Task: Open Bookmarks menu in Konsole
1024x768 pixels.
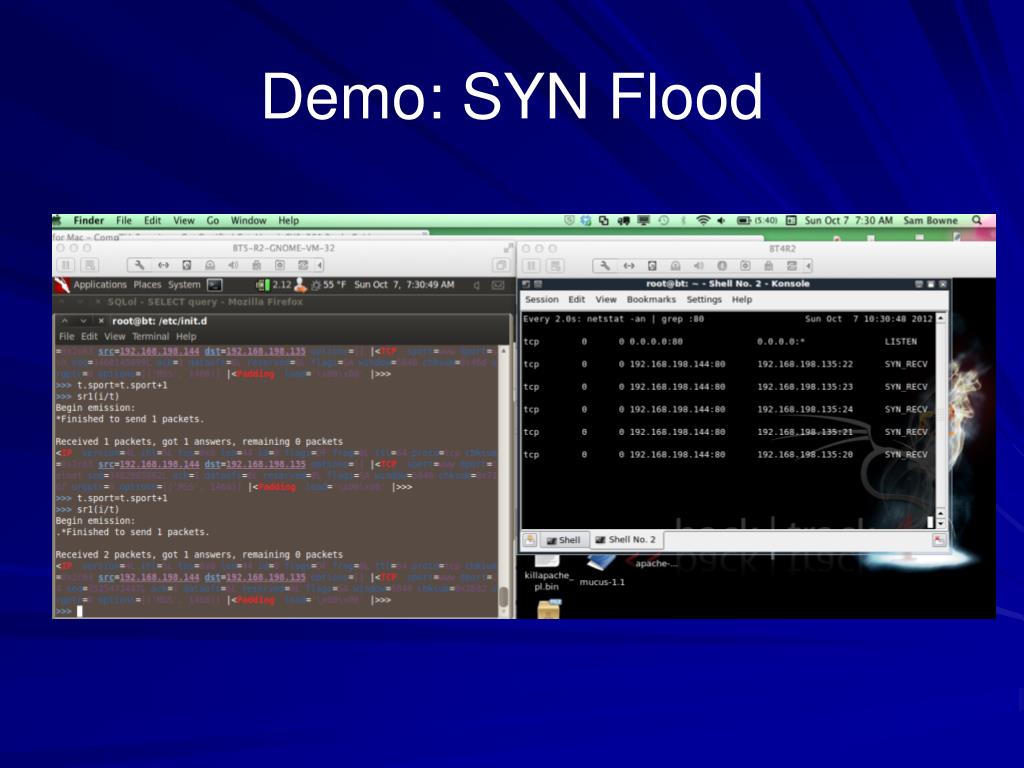Action: (651, 299)
